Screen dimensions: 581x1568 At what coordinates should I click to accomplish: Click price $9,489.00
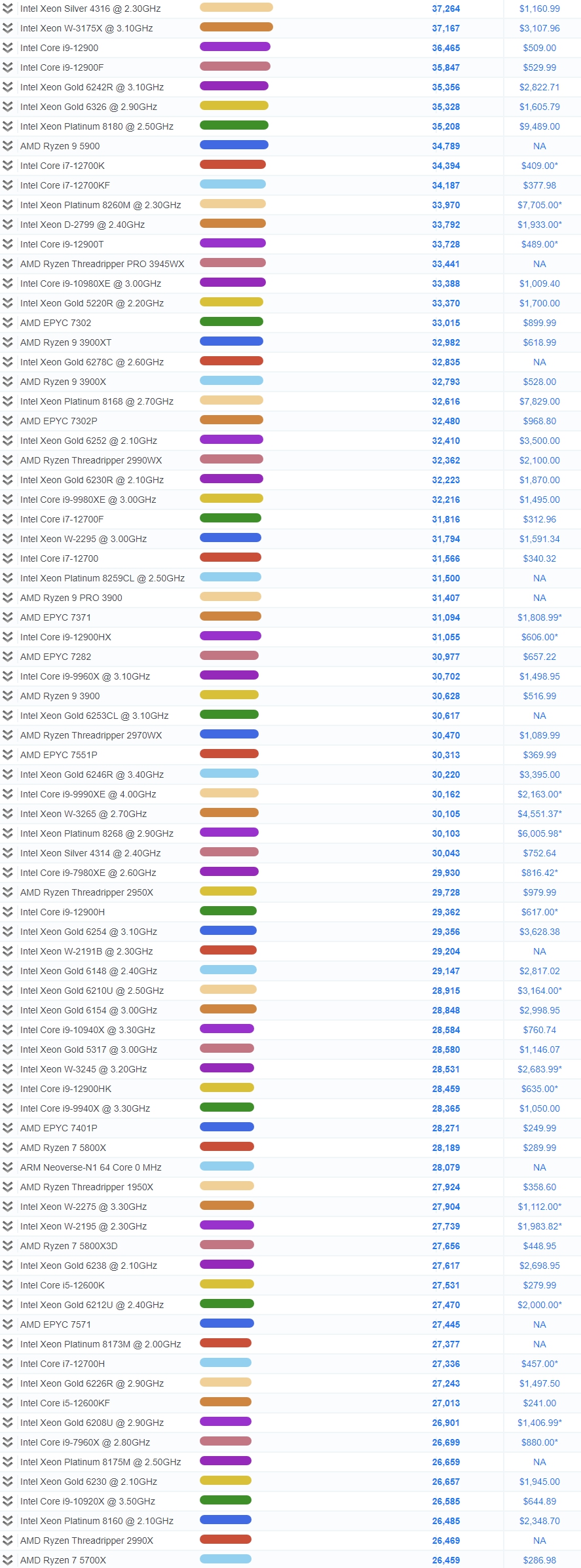(540, 126)
